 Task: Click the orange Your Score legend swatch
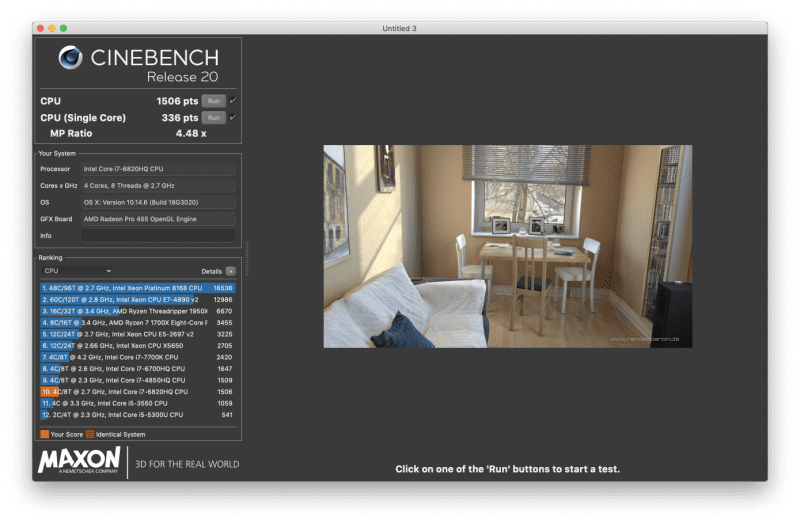click(x=45, y=435)
